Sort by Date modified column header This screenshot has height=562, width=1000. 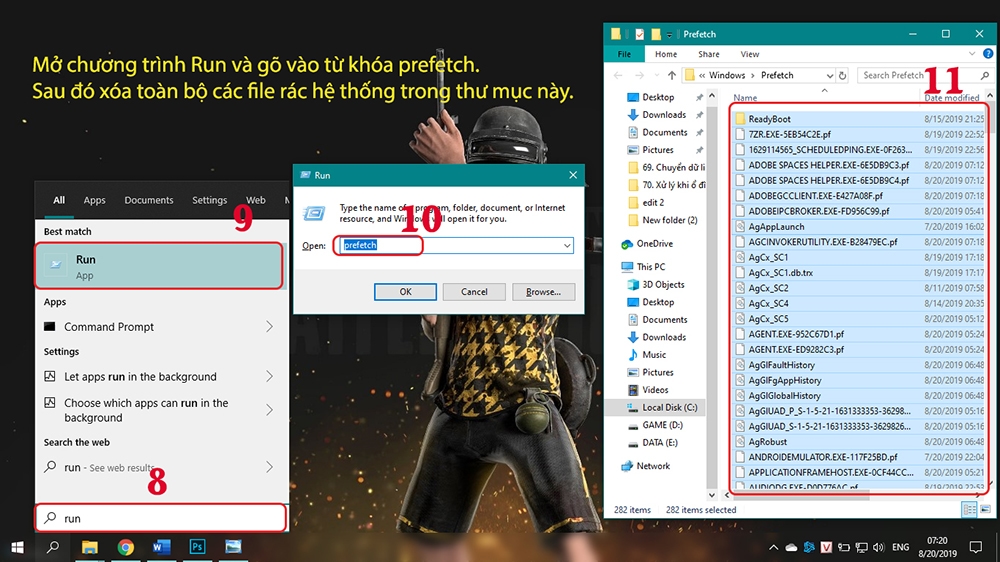coord(952,98)
